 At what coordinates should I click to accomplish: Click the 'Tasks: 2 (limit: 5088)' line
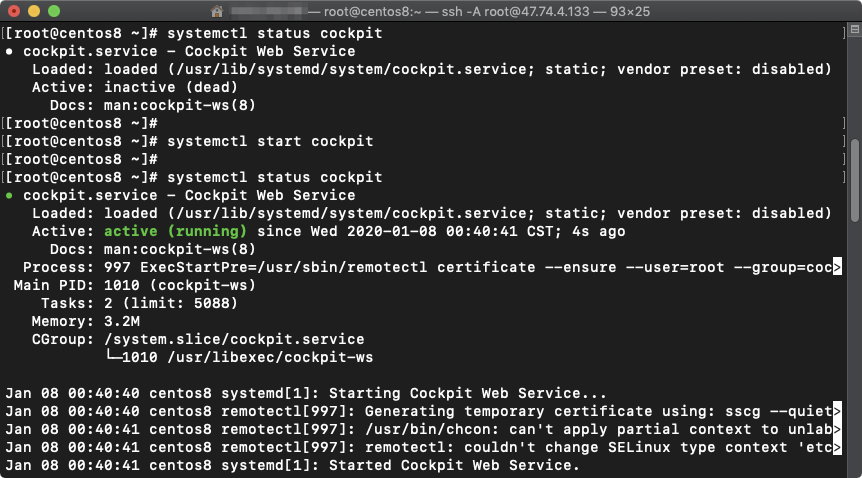pos(139,304)
